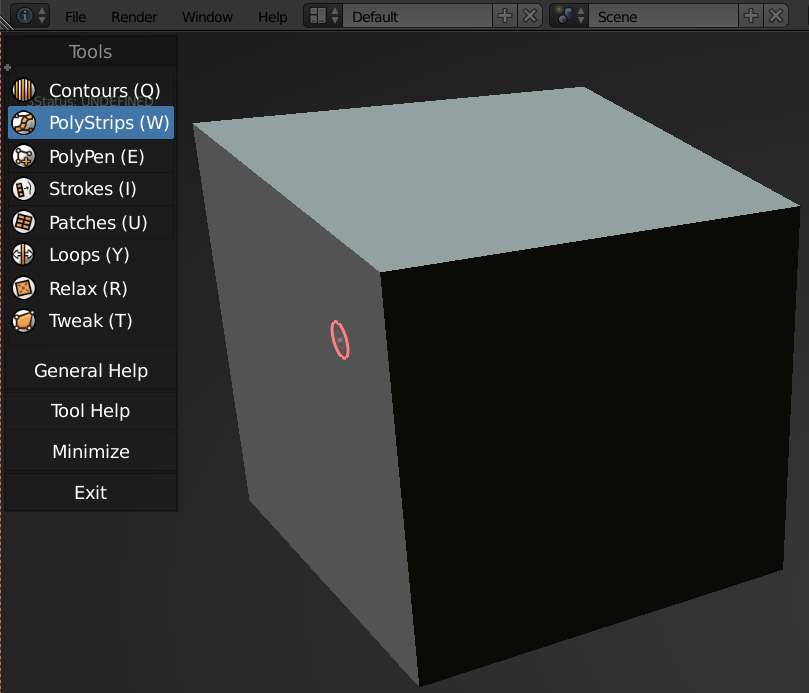
Task: Click the General Help button
Action: [x=90, y=370]
